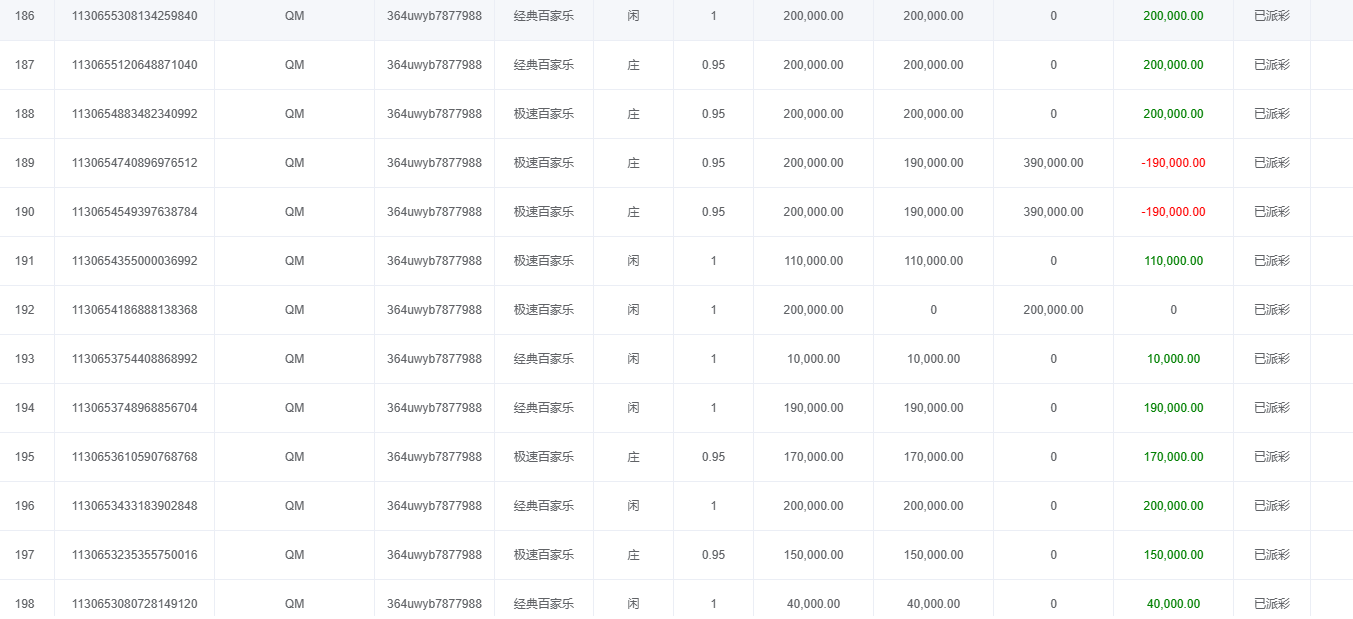Click order ID ending in 856704

point(134,408)
